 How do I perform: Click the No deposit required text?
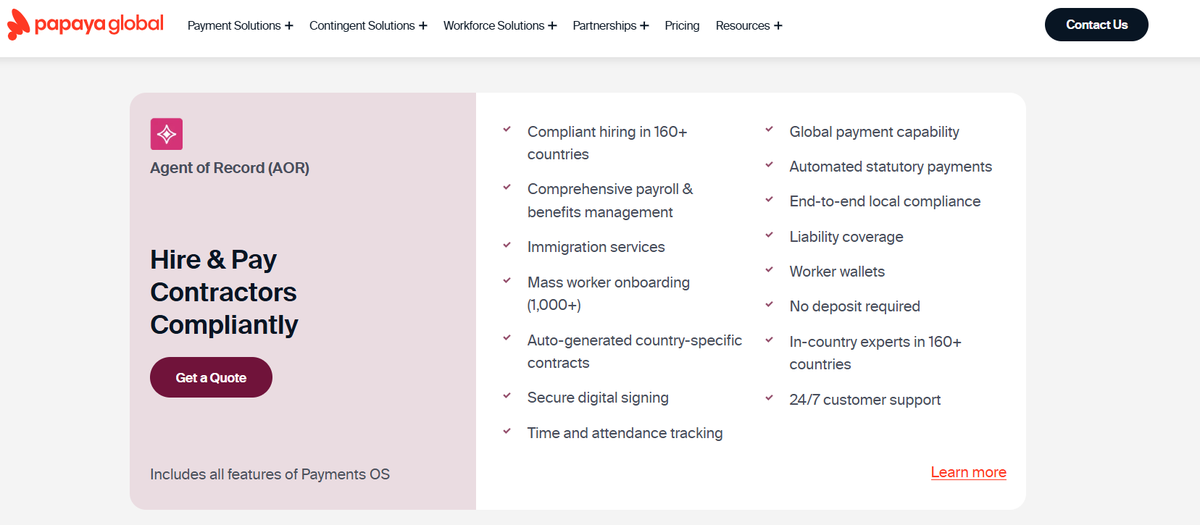pos(855,306)
